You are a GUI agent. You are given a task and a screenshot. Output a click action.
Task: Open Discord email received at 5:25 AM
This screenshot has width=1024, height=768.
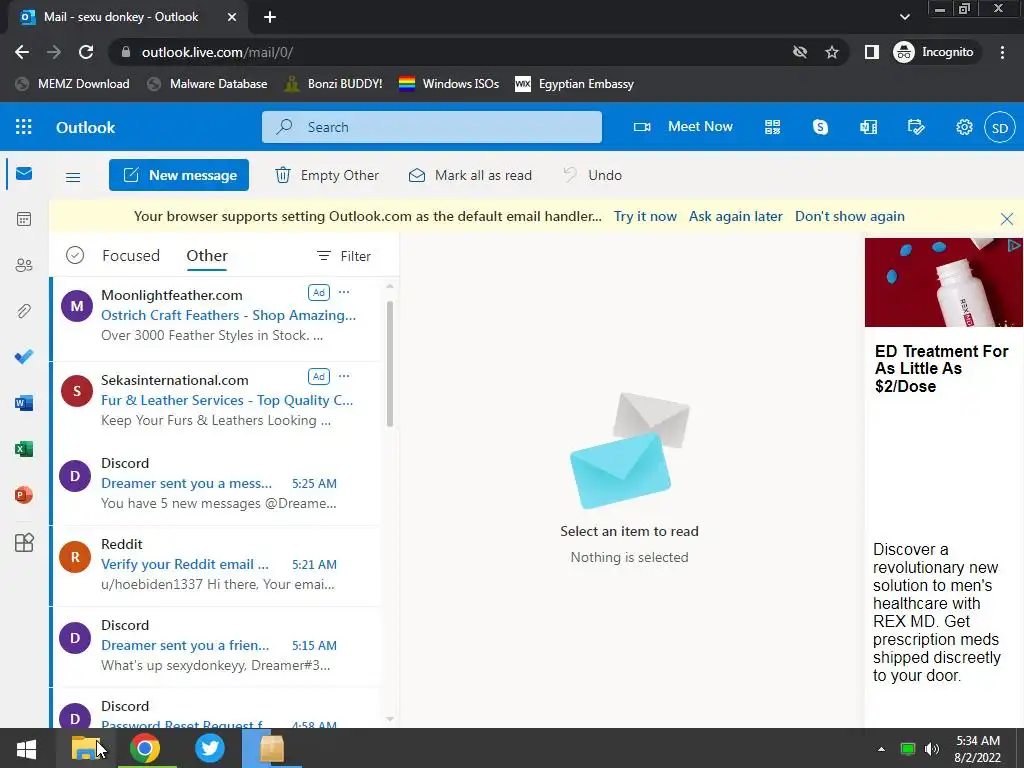pos(217,484)
